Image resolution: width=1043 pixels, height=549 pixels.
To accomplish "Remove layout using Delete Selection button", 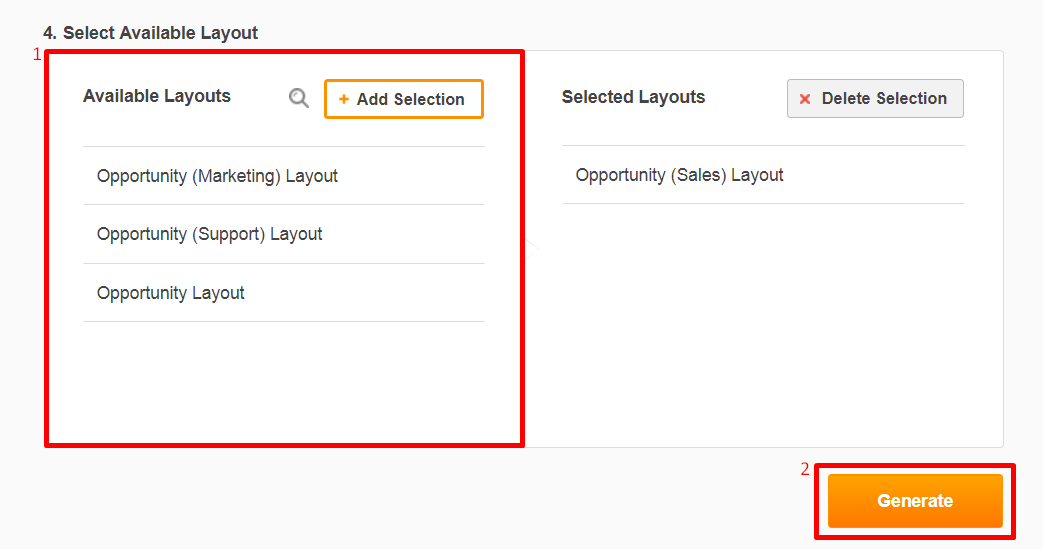I will pos(875,98).
